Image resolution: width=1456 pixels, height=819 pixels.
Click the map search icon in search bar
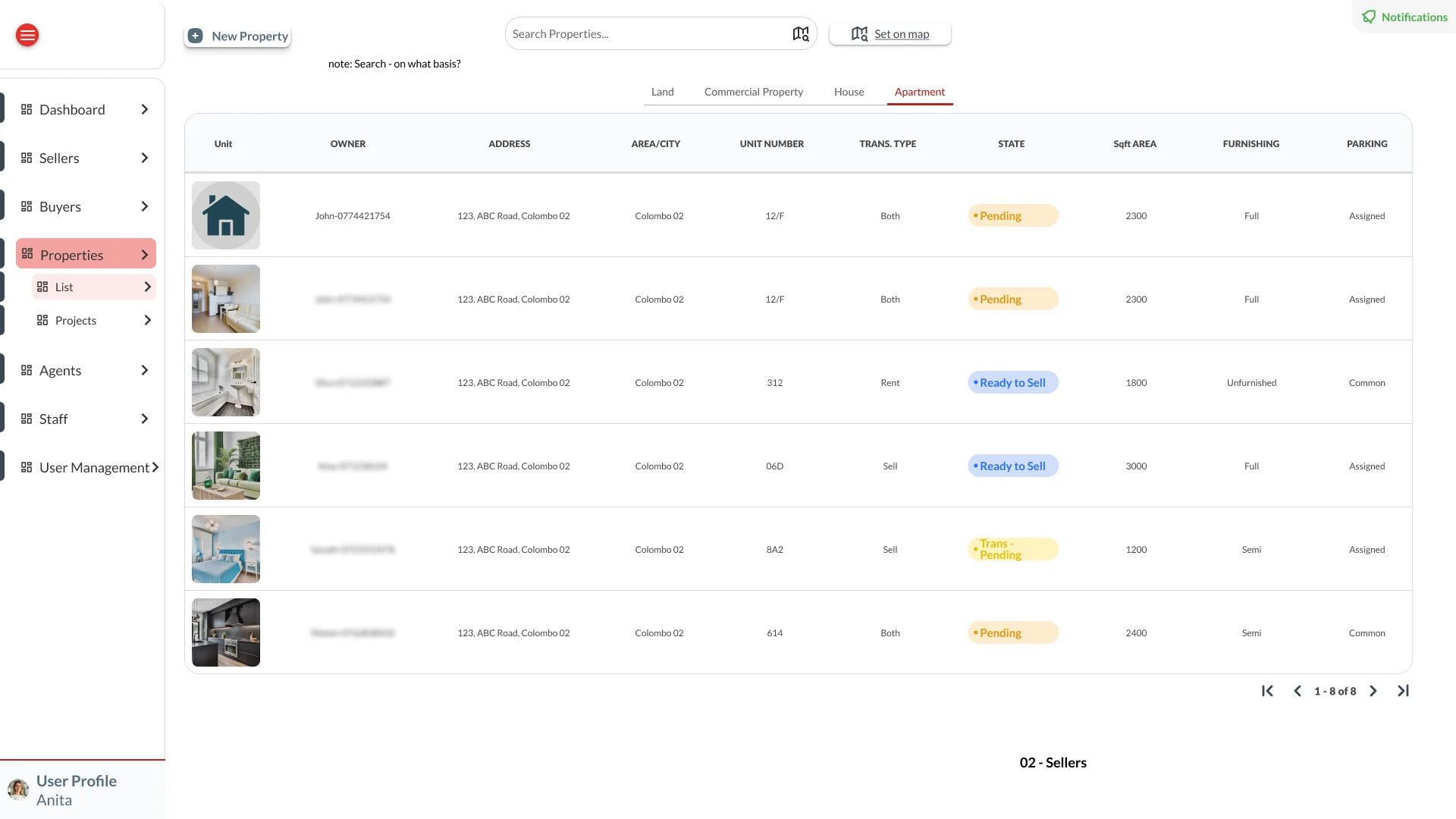pyautogui.click(x=801, y=34)
